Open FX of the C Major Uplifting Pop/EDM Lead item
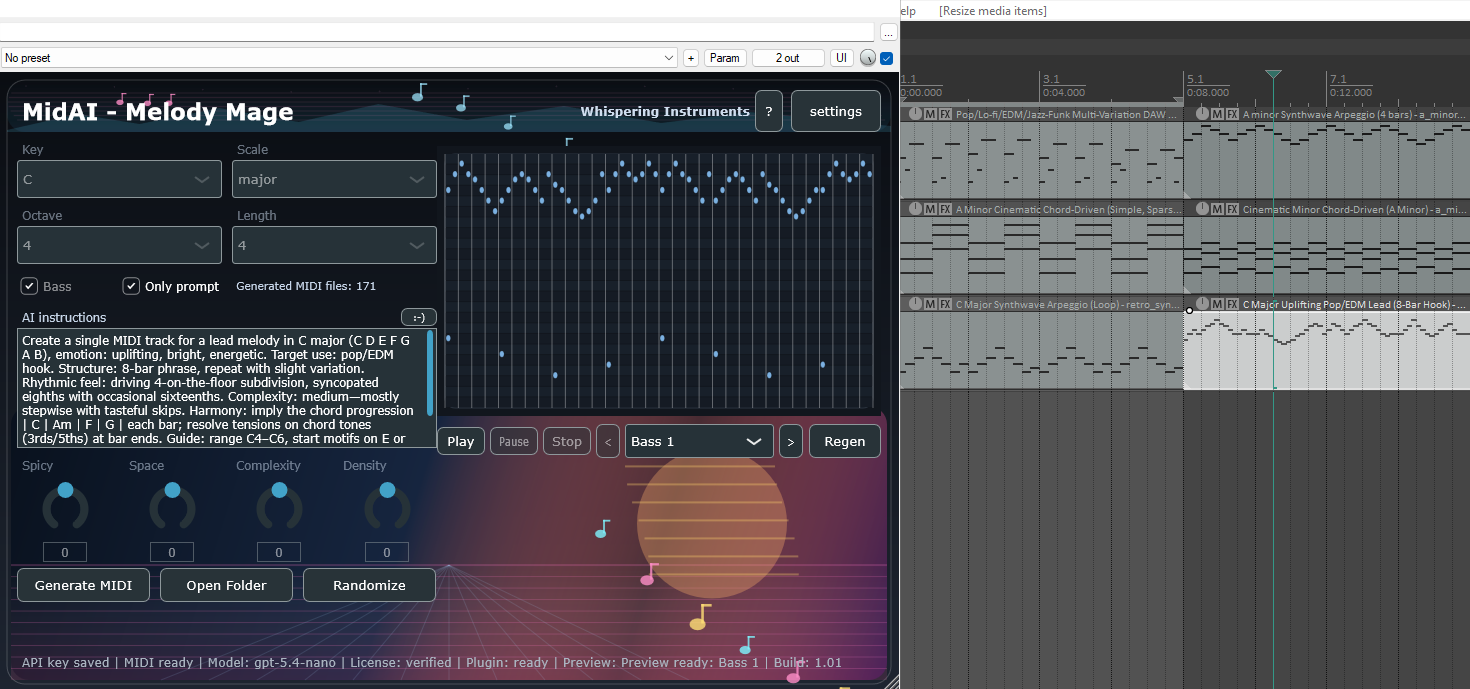This screenshot has width=1470, height=689. (x=1232, y=304)
